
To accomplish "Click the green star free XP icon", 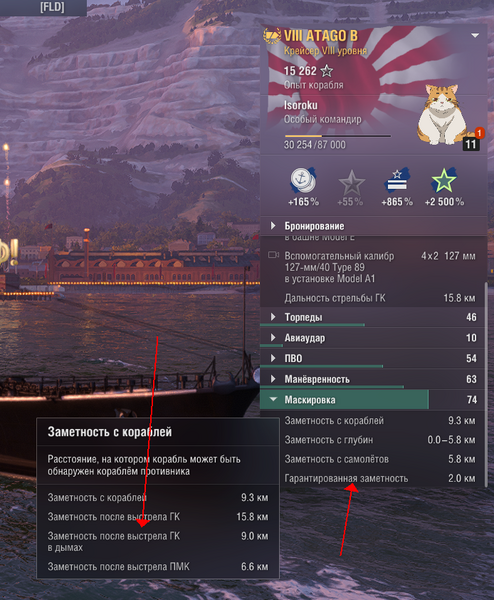I will click(x=444, y=180).
